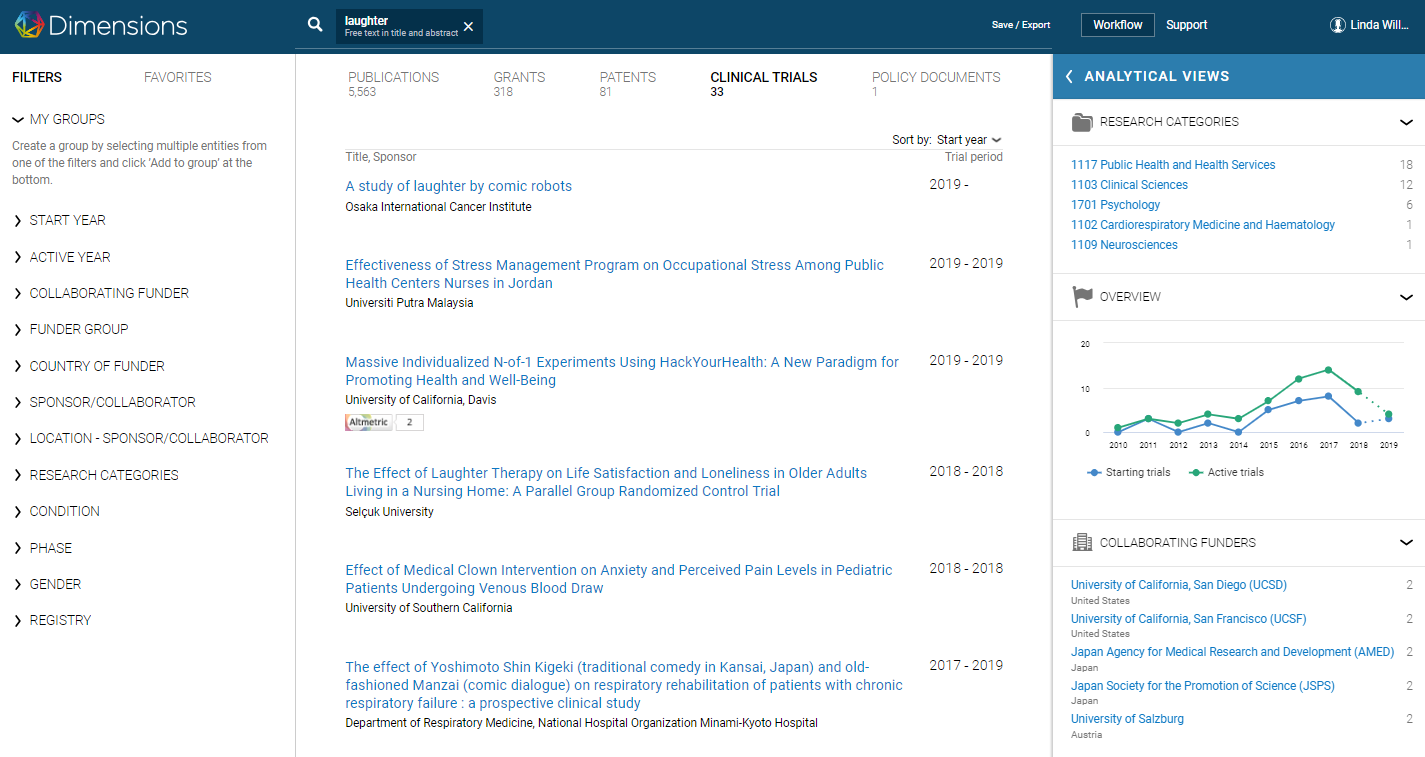Open the Altmetric badge
This screenshot has height=757, width=1425.
369,423
